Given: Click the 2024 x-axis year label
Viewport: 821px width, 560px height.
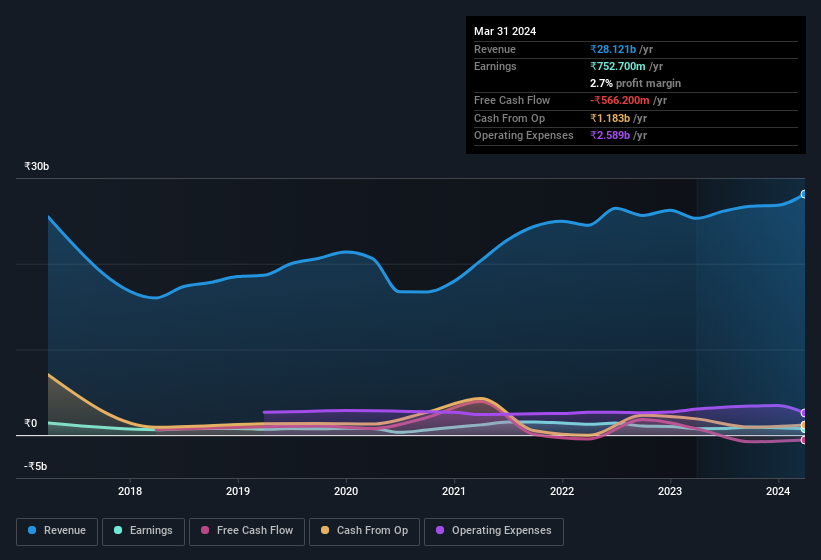Looking at the screenshot, I should coord(778,491).
